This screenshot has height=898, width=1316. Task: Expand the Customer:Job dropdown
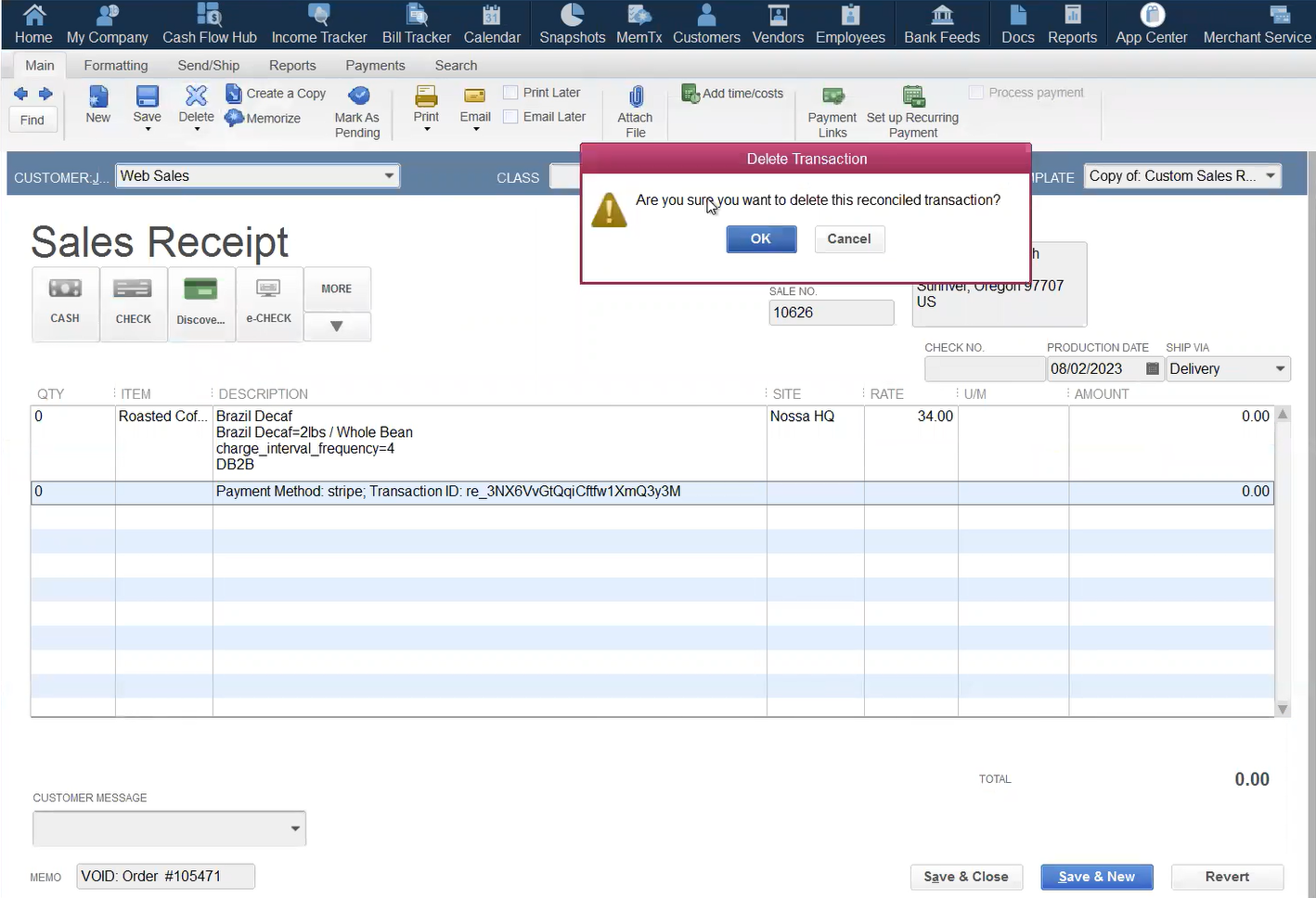pyautogui.click(x=390, y=175)
